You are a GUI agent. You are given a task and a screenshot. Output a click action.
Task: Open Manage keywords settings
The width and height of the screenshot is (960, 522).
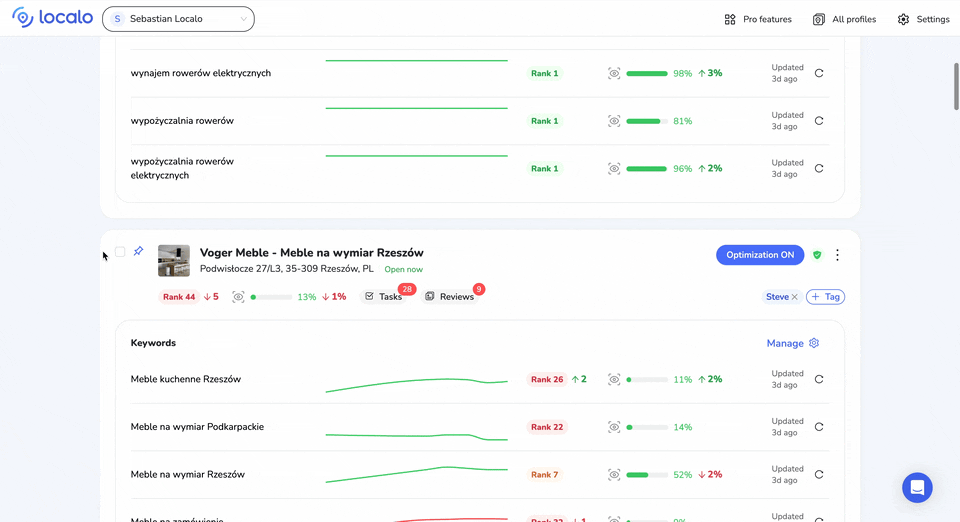pyautogui.click(x=792, y=343)
